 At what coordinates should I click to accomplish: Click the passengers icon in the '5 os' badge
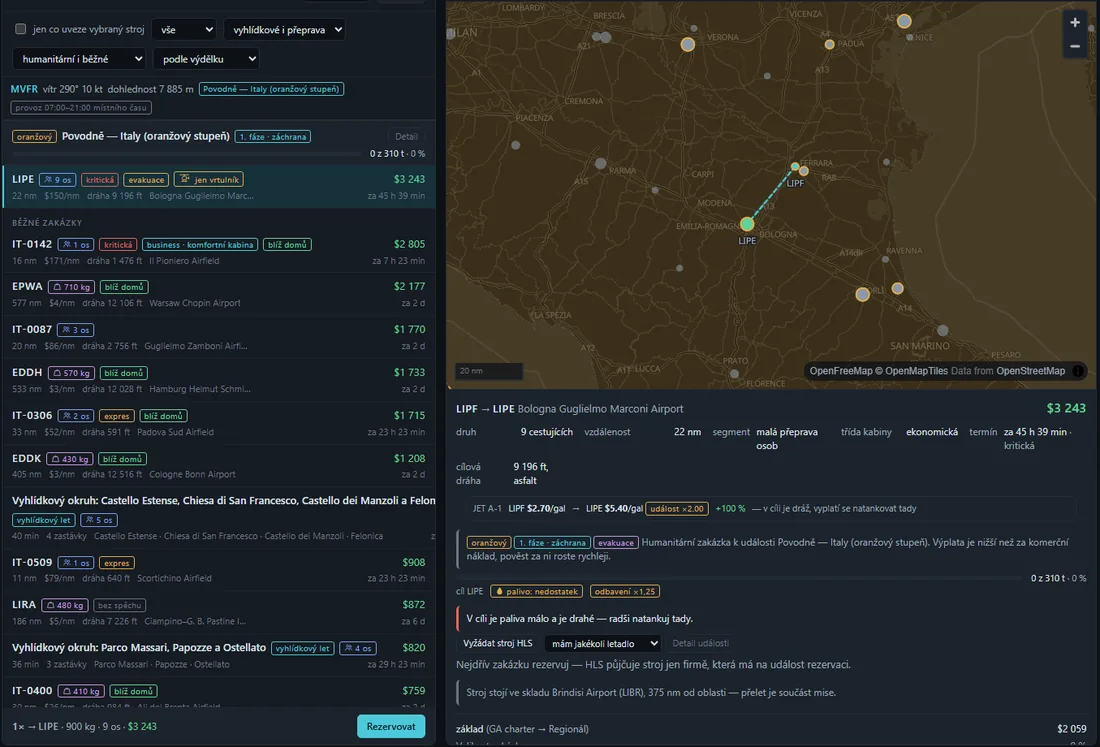click(90, 520)
